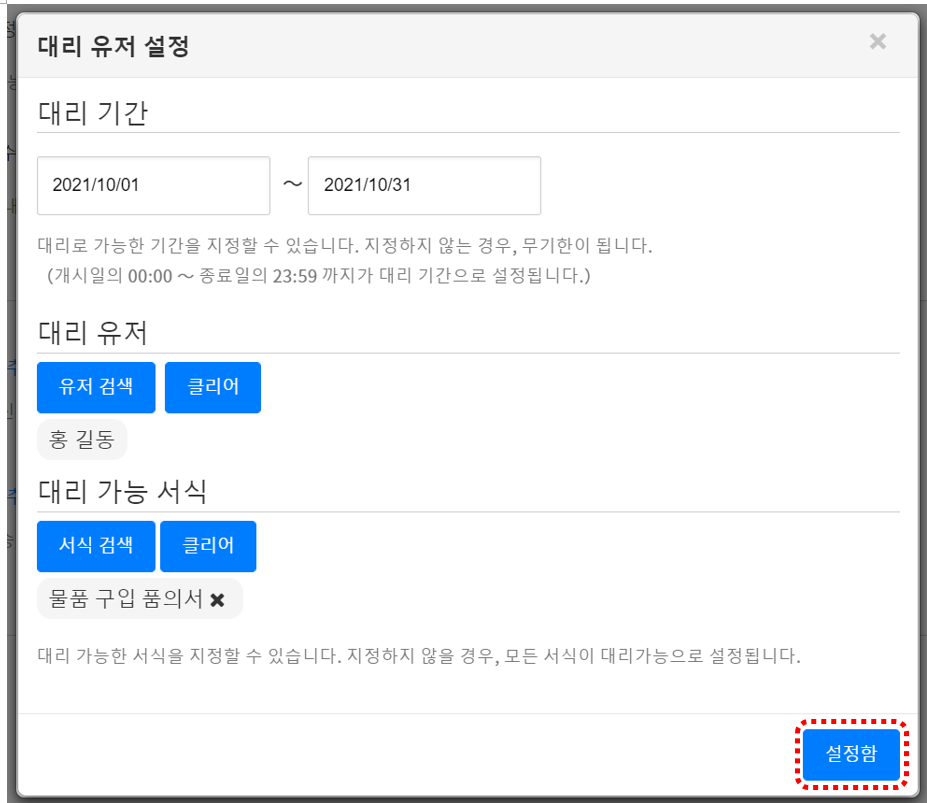Image resolution: width=927 pixels, height=803 pixels.
Task: Click the tilde separator between date fields
Action: [x=292, y=185]
